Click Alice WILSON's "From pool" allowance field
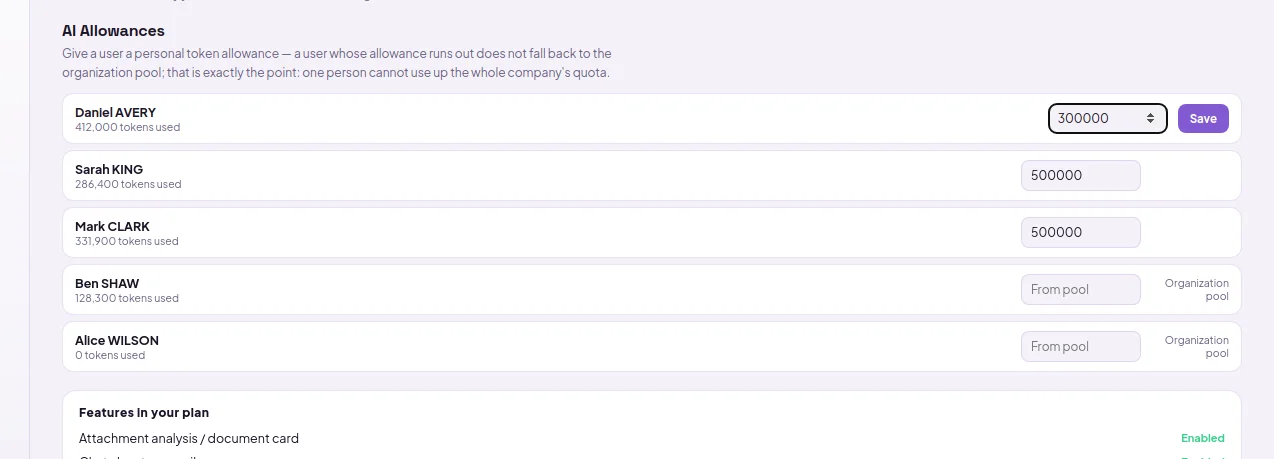 [1080, 346]
